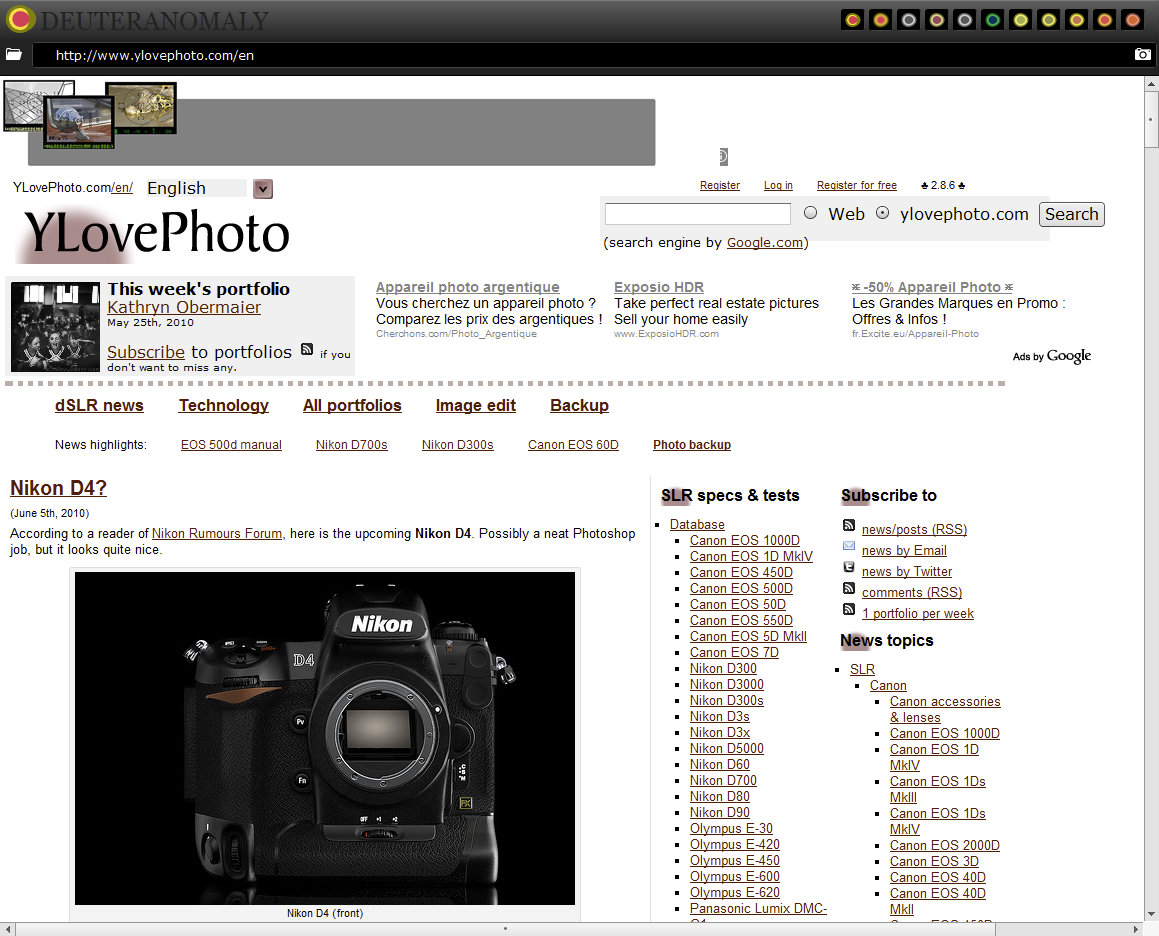Screen dimensions: 1159x936
Task: Click the RSS icon after 'Subscribe to portfolios'
Action: [x=307, y=350]
